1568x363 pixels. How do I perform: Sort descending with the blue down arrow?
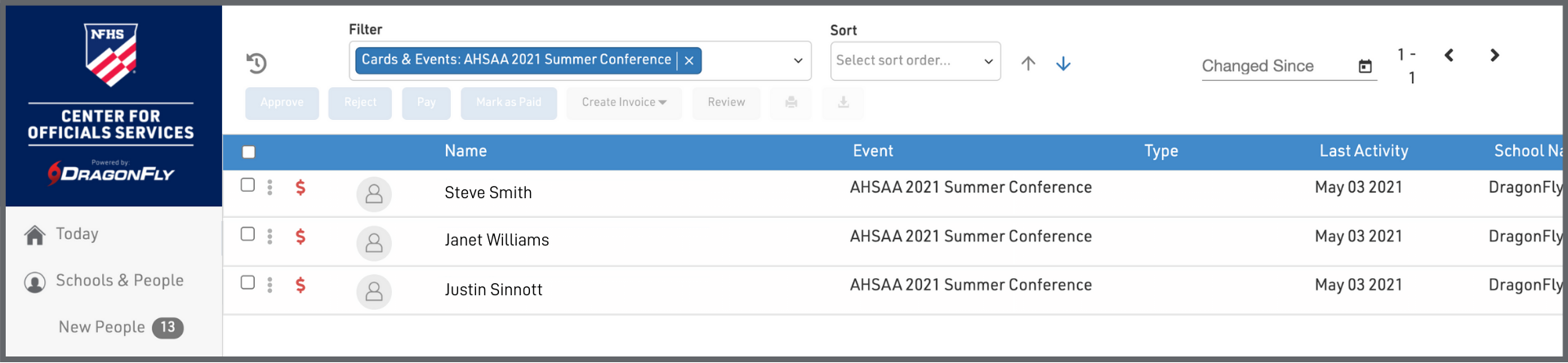(x=1063, y=64)
